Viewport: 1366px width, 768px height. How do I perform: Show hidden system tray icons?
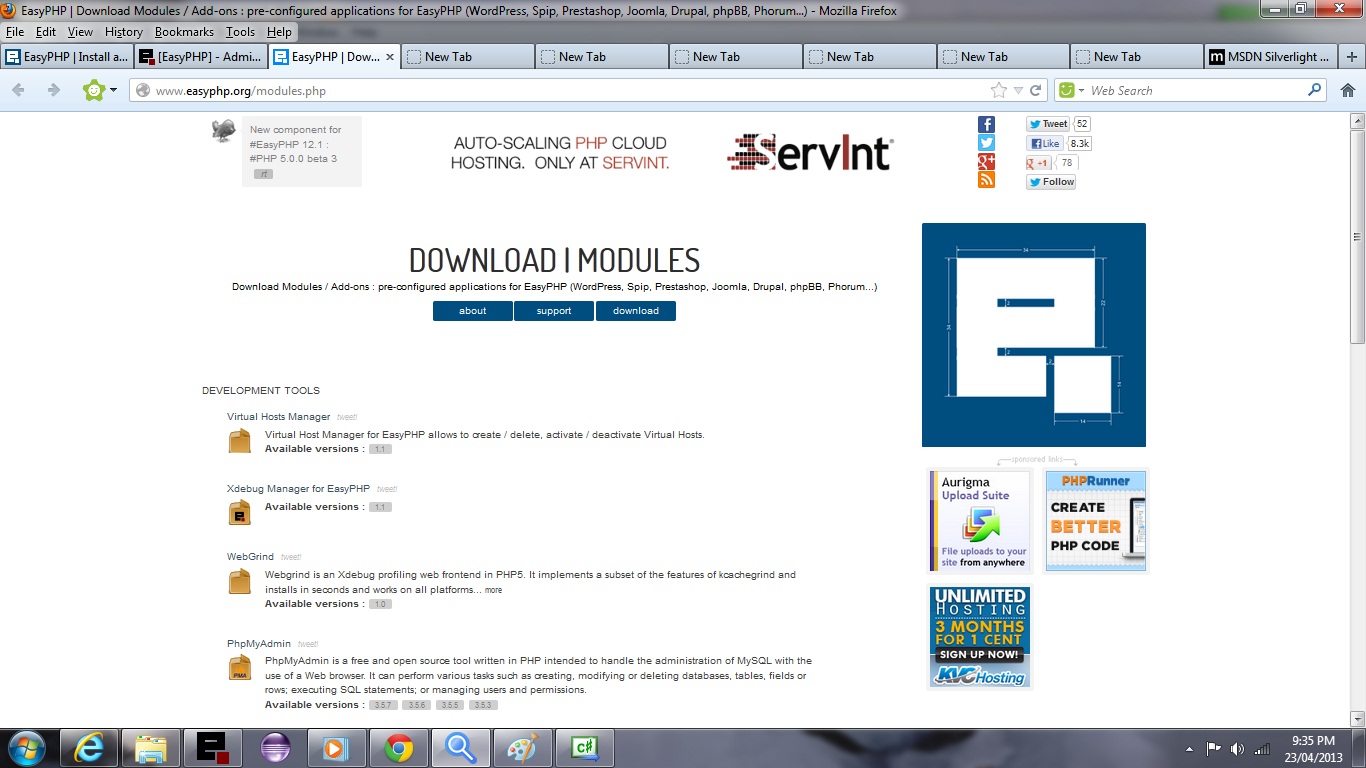tap(1189, 748)
